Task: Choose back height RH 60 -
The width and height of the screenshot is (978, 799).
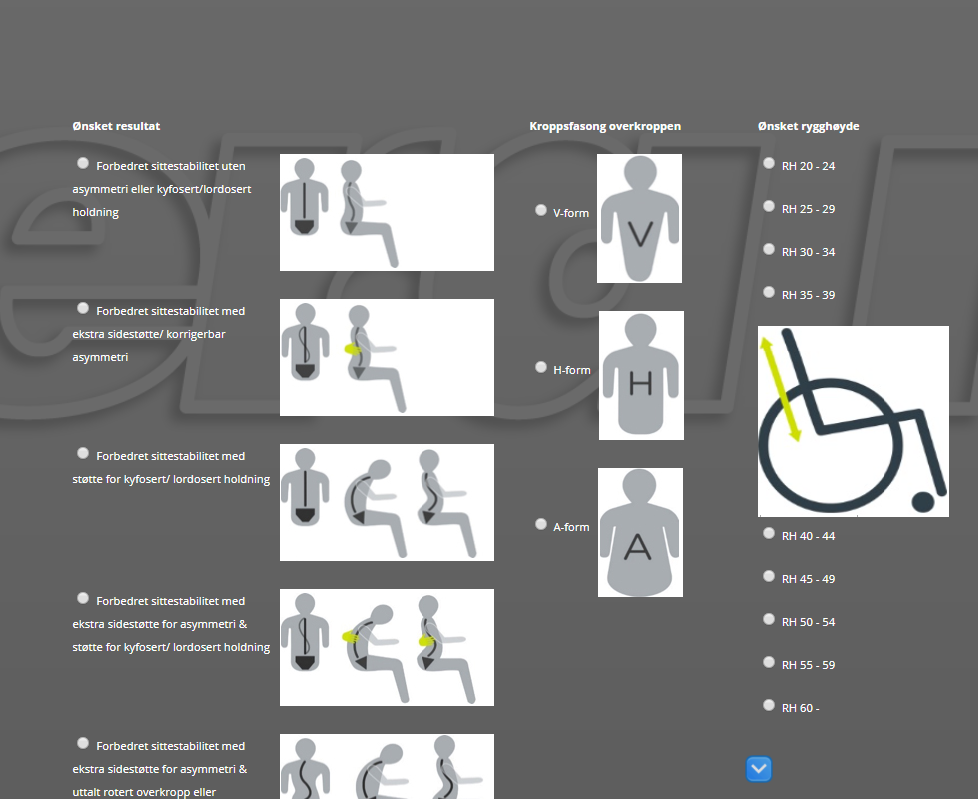Action: [x=769, y=705]
